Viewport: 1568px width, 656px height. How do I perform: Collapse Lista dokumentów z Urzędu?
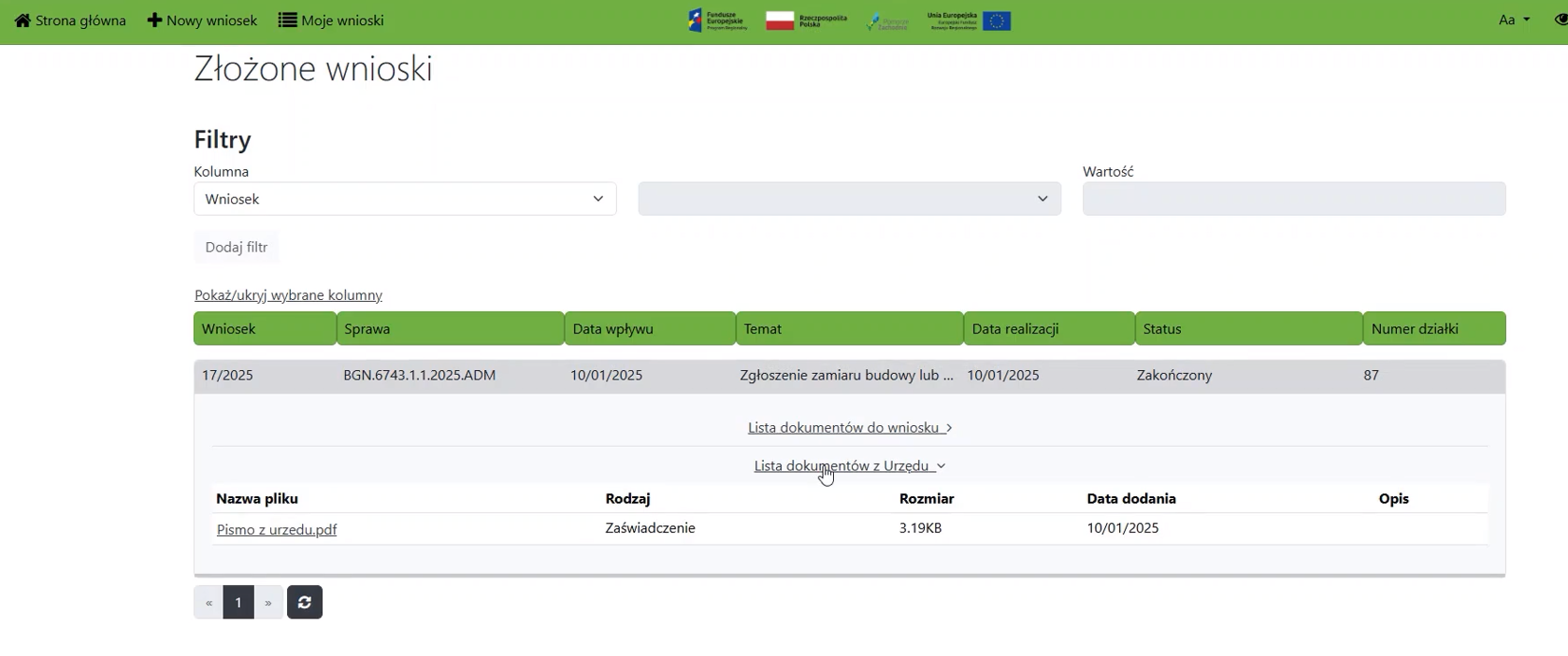[x=849, y=465]
